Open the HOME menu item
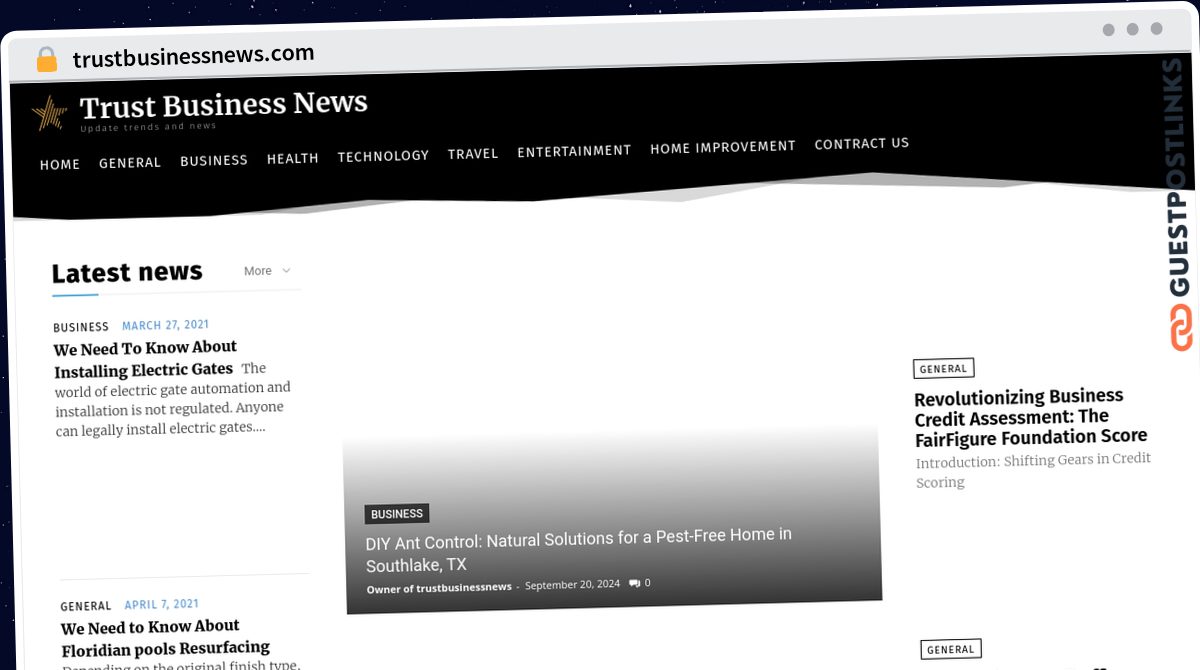This screenshot has height=670, width=1200. point(60,164)
